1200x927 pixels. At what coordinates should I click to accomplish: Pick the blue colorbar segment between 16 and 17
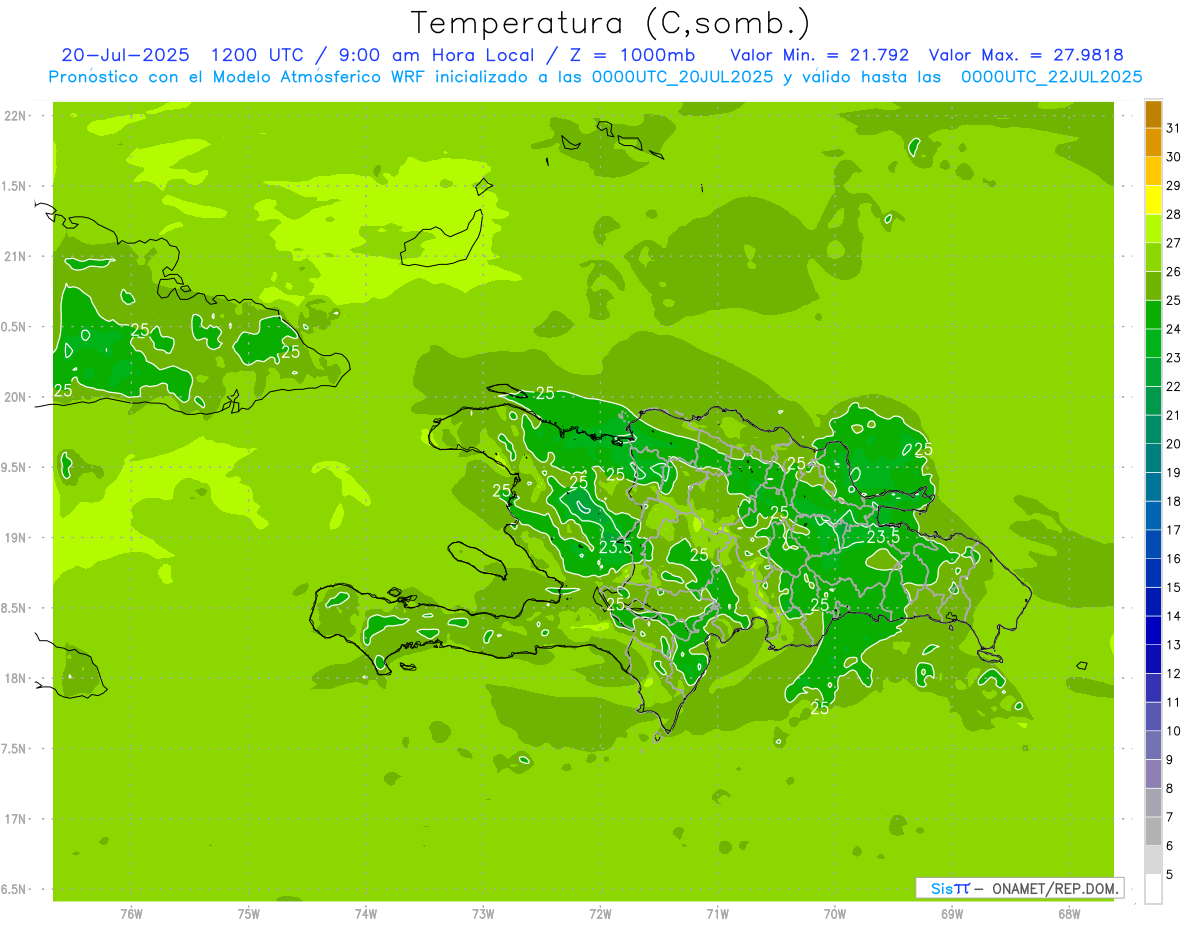[x=1153, y=544]
